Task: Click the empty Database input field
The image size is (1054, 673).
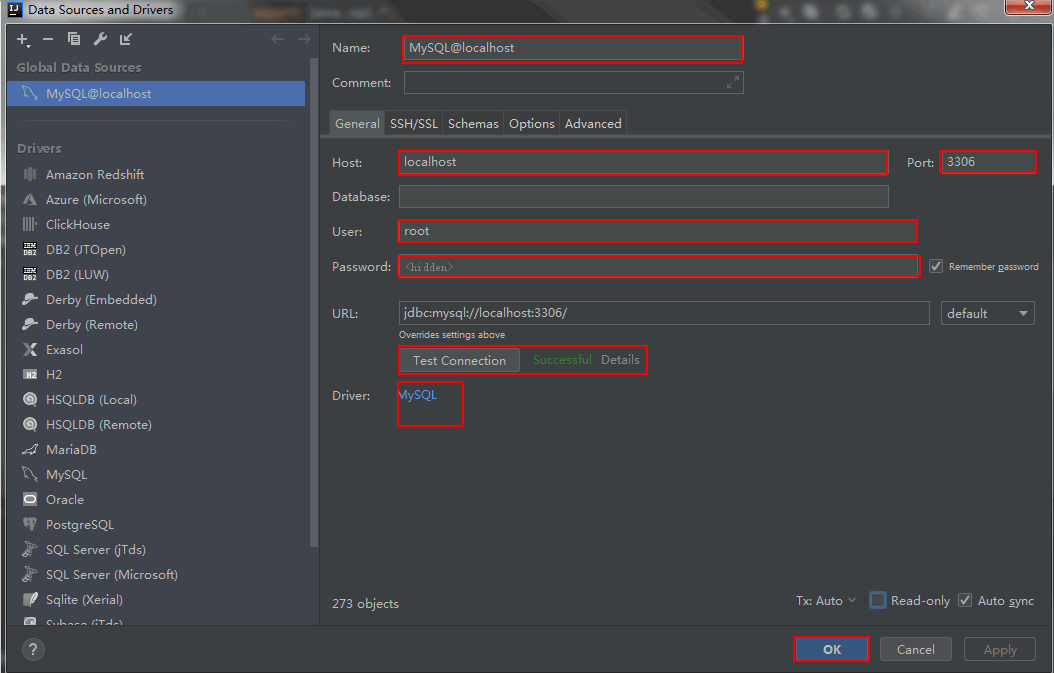Action: [643, 196]
